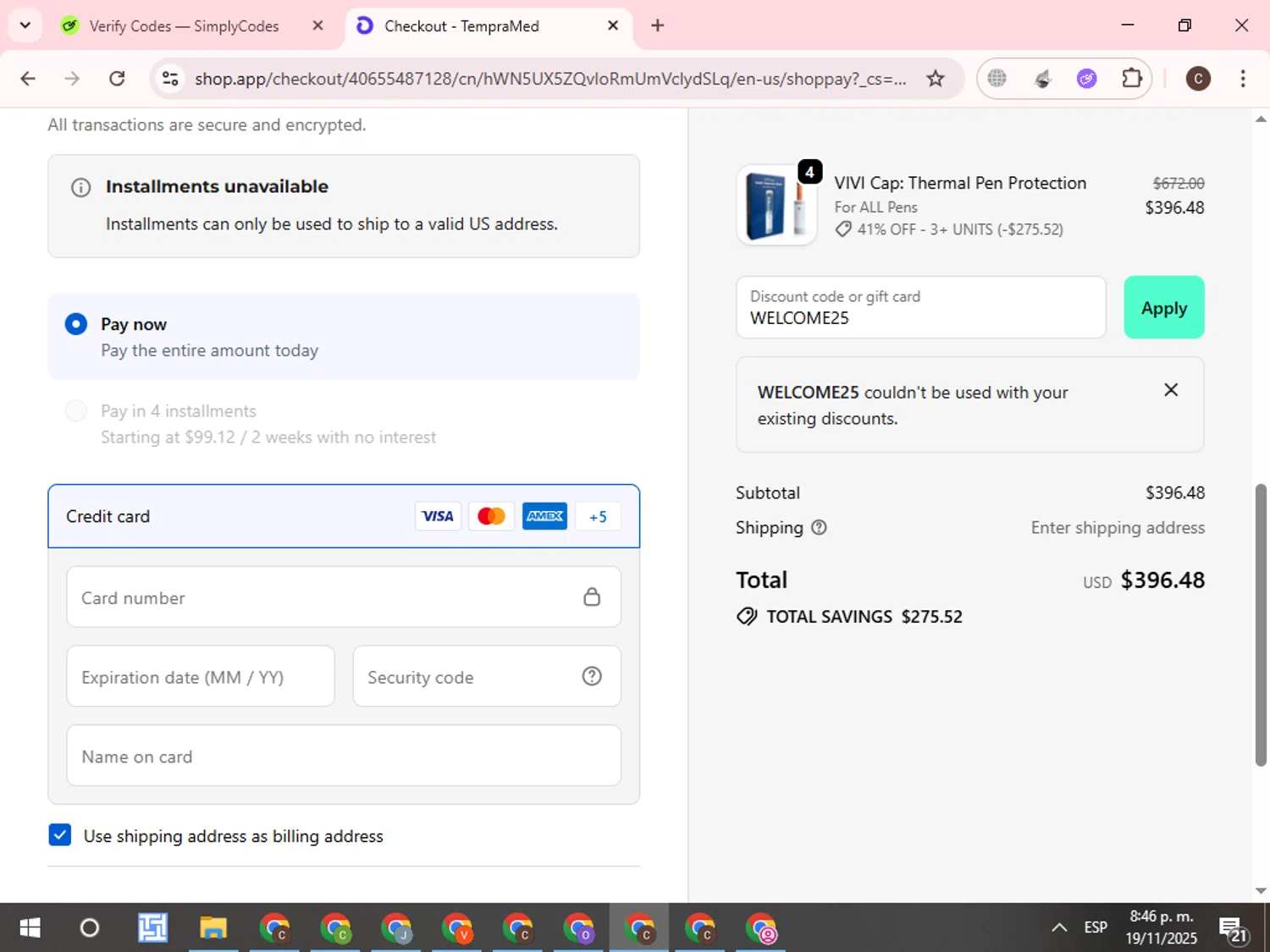1270x952 pixels.
Task: Click the Credit card payment header
Action: click(344, 516)
